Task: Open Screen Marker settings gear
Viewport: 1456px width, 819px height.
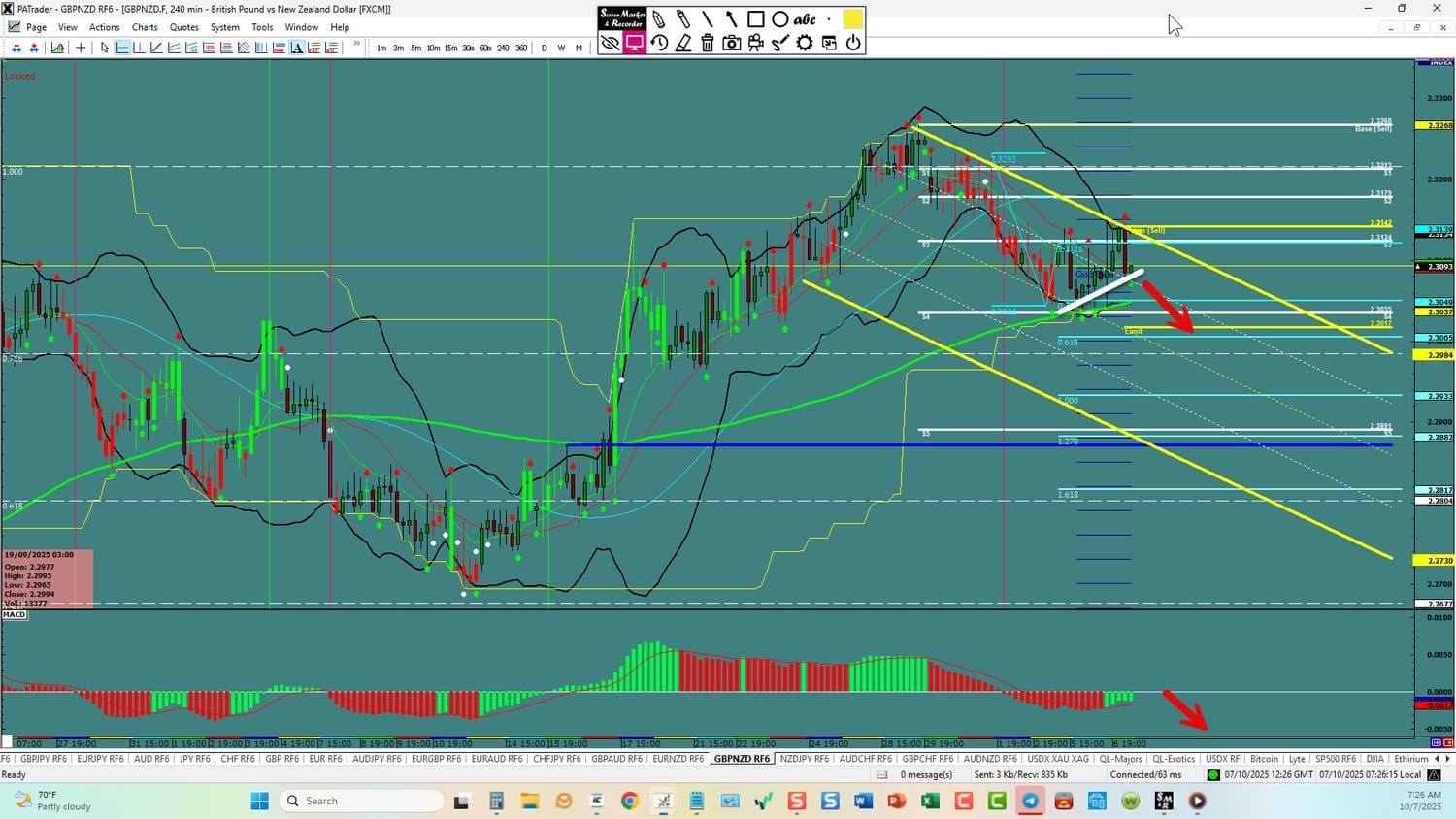Action: [x=805, y=43]
